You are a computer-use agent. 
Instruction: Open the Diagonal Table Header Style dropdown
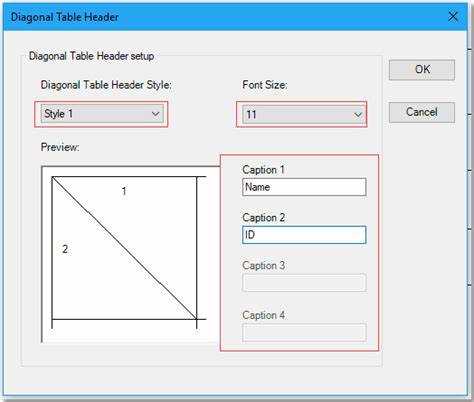(x=101, y=114)
